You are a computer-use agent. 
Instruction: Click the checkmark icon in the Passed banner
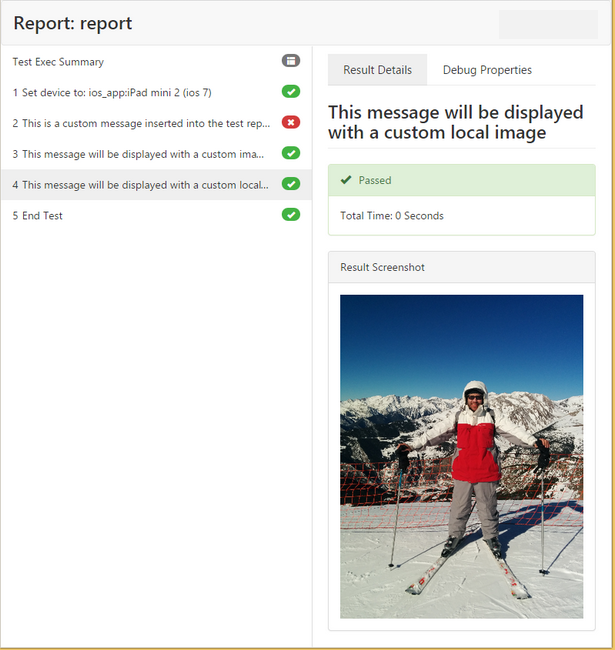click(346, 180)
